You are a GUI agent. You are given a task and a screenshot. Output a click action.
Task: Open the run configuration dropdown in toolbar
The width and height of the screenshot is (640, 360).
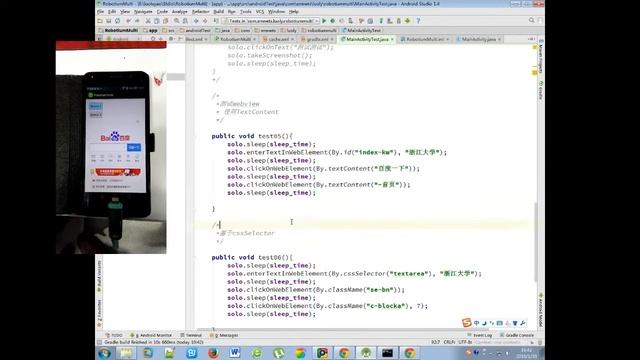271,21
